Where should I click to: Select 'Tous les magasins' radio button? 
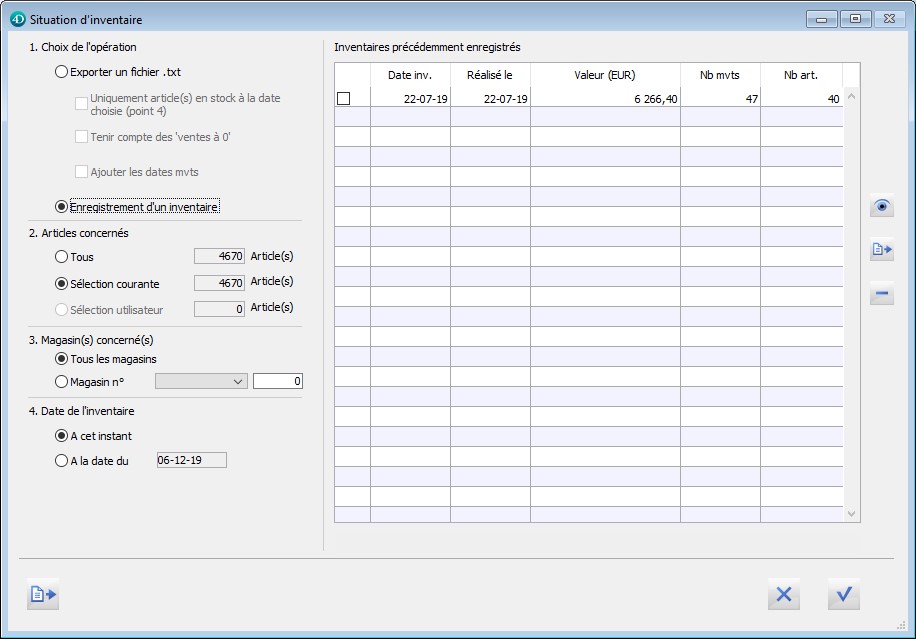pos(62,359)
